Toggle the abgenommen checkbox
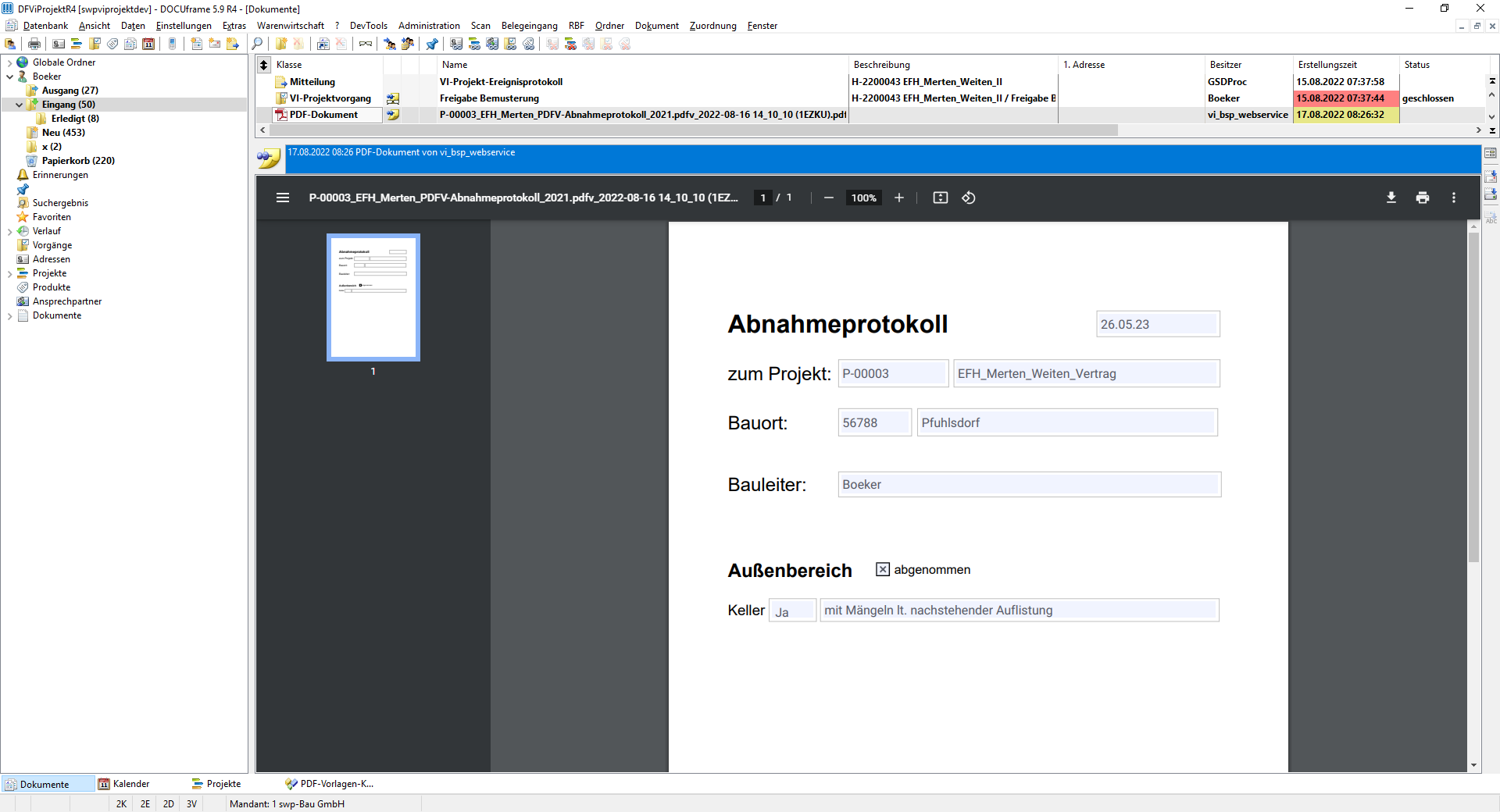1500x812 pixels. coord(883,569)
